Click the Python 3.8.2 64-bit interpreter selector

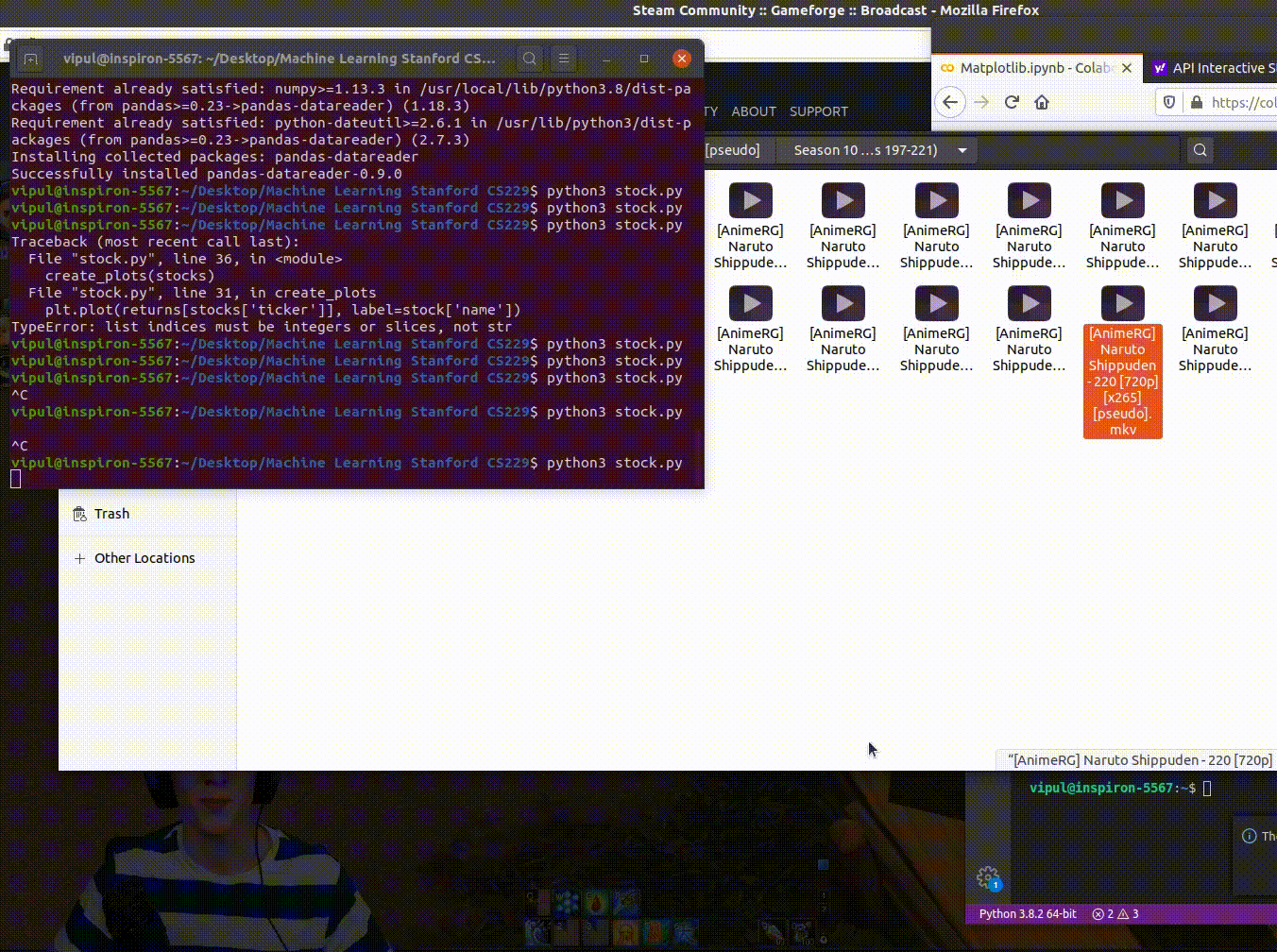[1028, 914]
